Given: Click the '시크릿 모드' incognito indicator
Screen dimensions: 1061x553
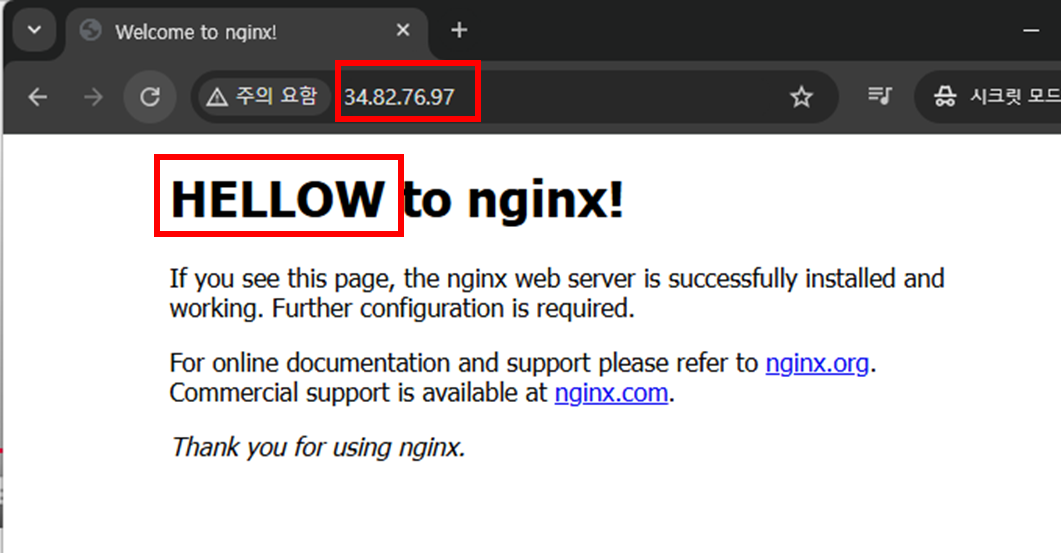Looking at the screenshot, I should pyautogui.click(x=989, y=97).
